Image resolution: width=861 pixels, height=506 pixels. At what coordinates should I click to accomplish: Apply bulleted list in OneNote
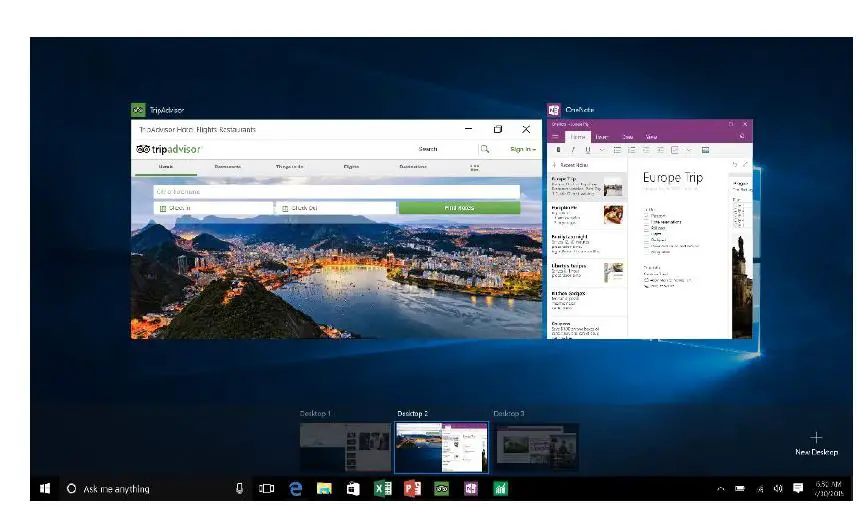tap(617, 150)
